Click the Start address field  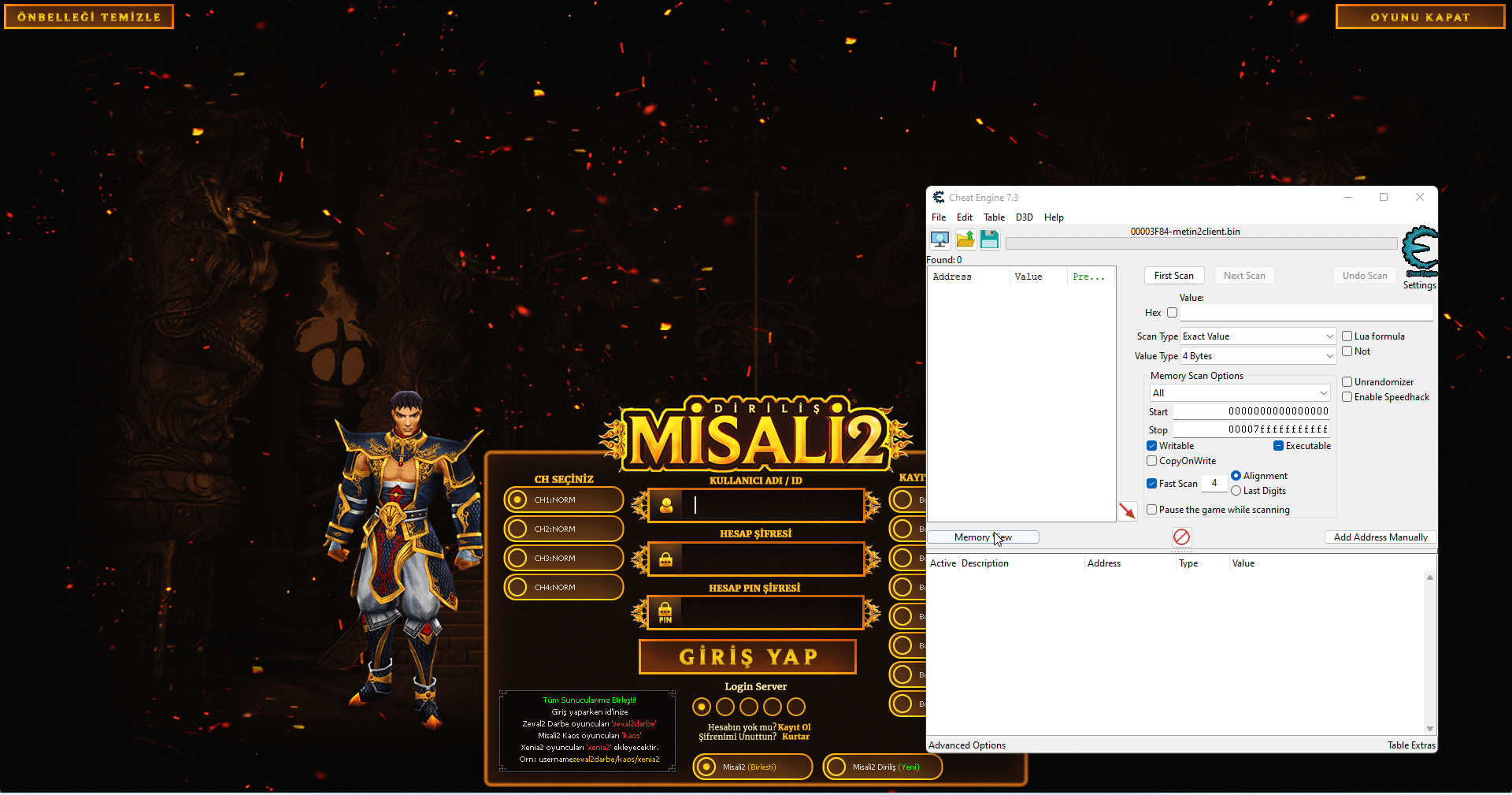1252,411
